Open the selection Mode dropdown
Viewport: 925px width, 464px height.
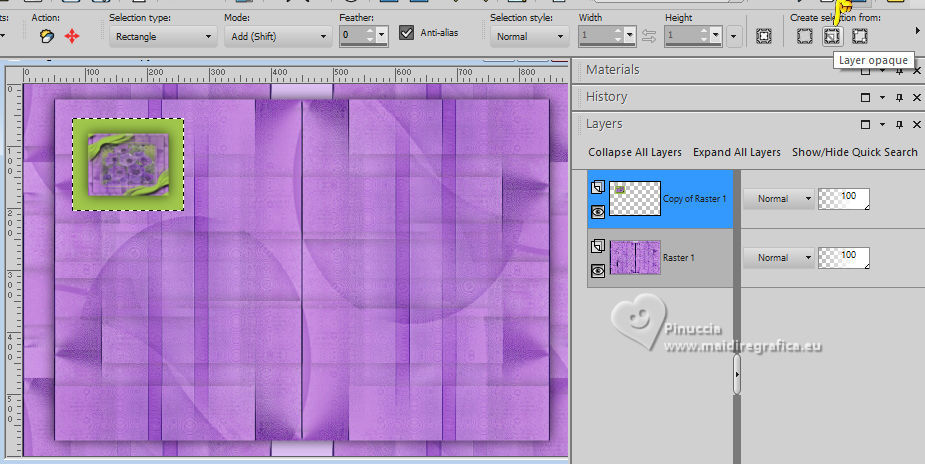click(277, 37)
